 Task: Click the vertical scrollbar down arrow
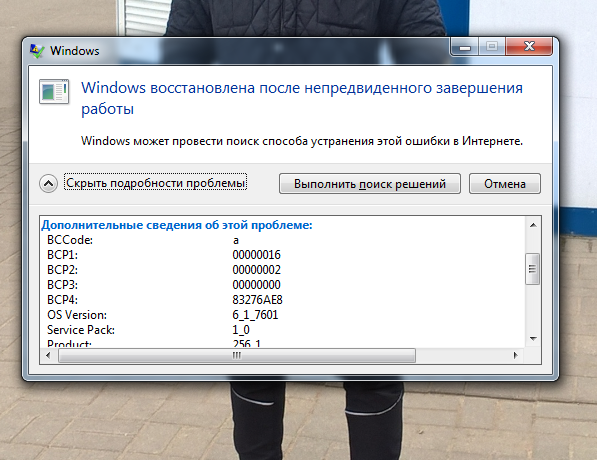[x=533, y=339]
